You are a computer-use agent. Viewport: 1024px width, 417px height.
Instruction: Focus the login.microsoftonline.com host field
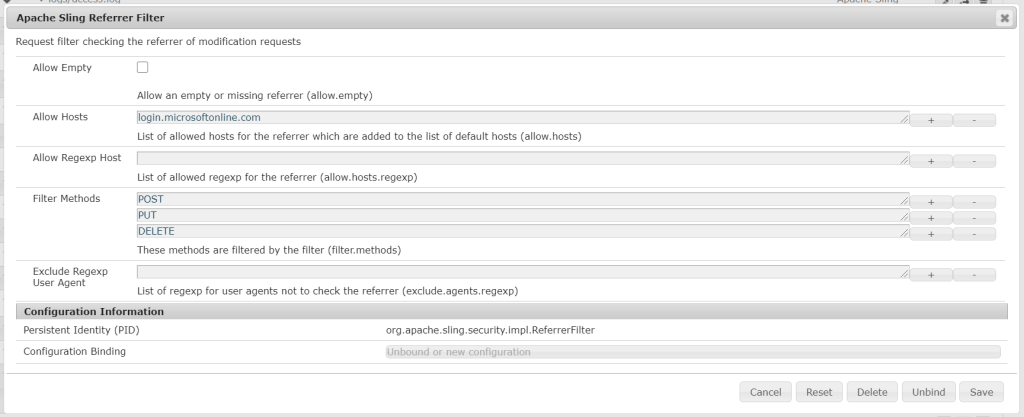click(x=520, y=117)
